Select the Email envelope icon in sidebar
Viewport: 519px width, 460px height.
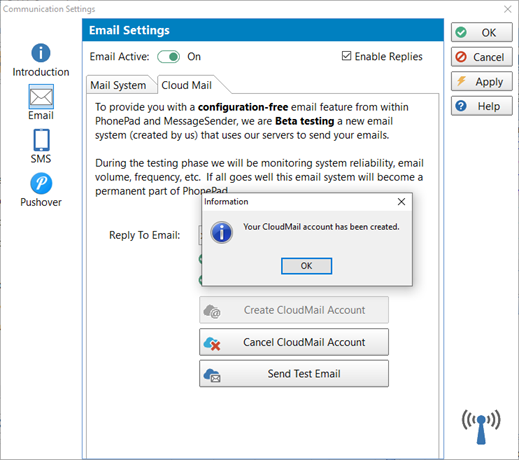point(41,97)
